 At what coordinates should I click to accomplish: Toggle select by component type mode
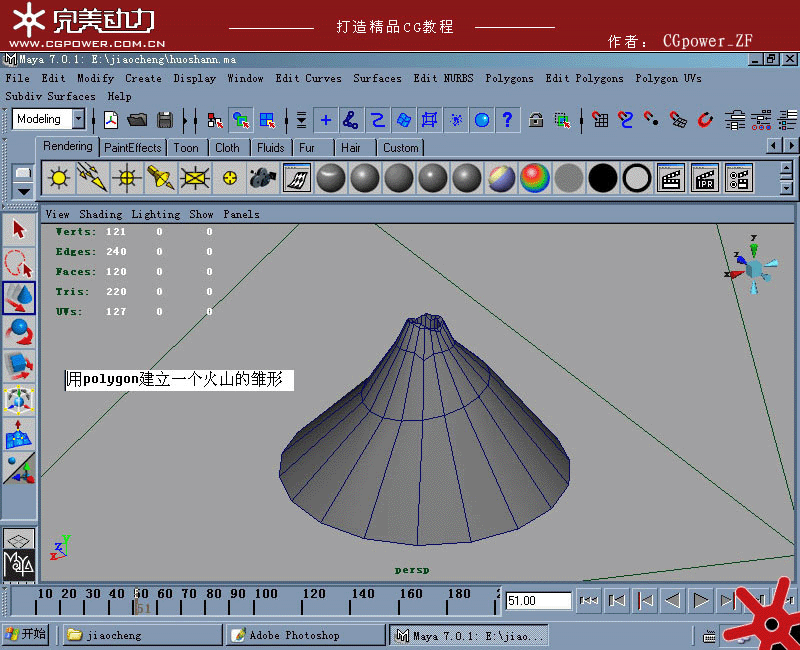click(x=267, y=120)
